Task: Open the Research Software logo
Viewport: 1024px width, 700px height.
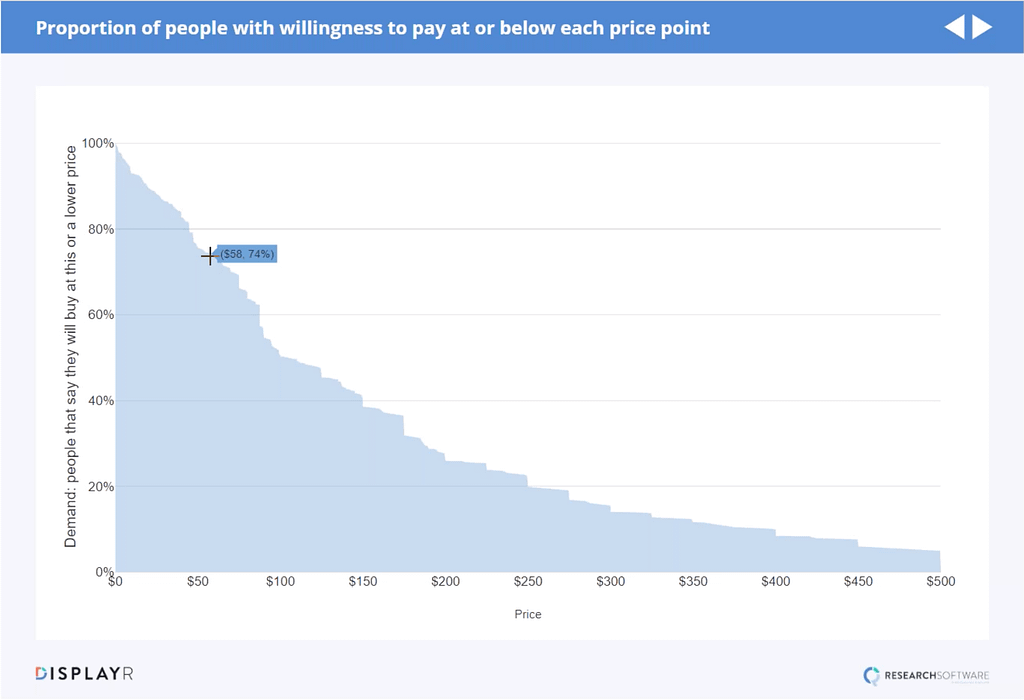Action: [926, 676]
